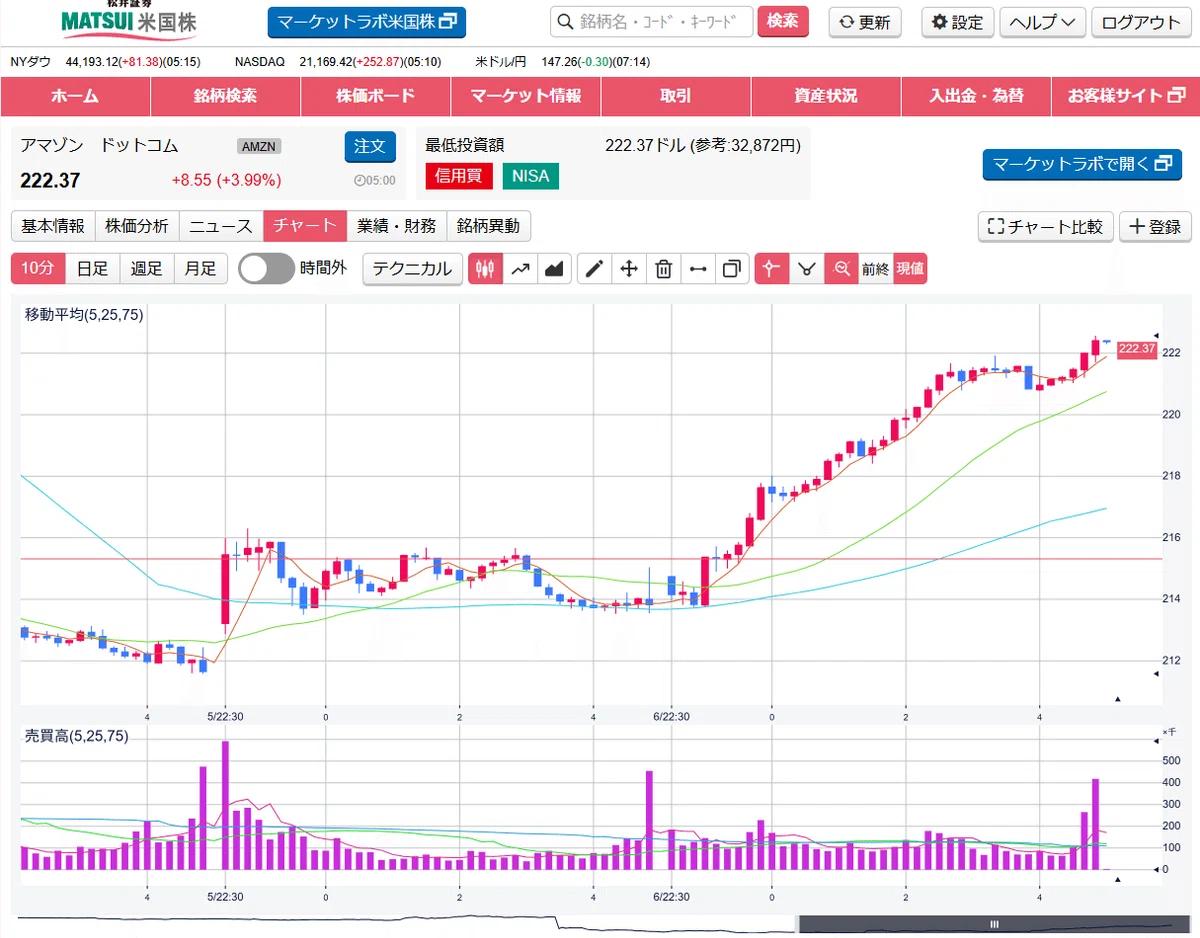This screenshot has height=938, width=1200.
Task: Click the NASDAQ index value 21,169.42
Action: click(328, 62)
